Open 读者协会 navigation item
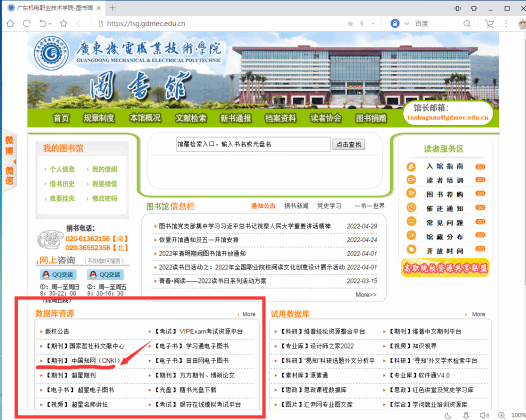Screen dimensions: 526x420 (x=325, y=118)
